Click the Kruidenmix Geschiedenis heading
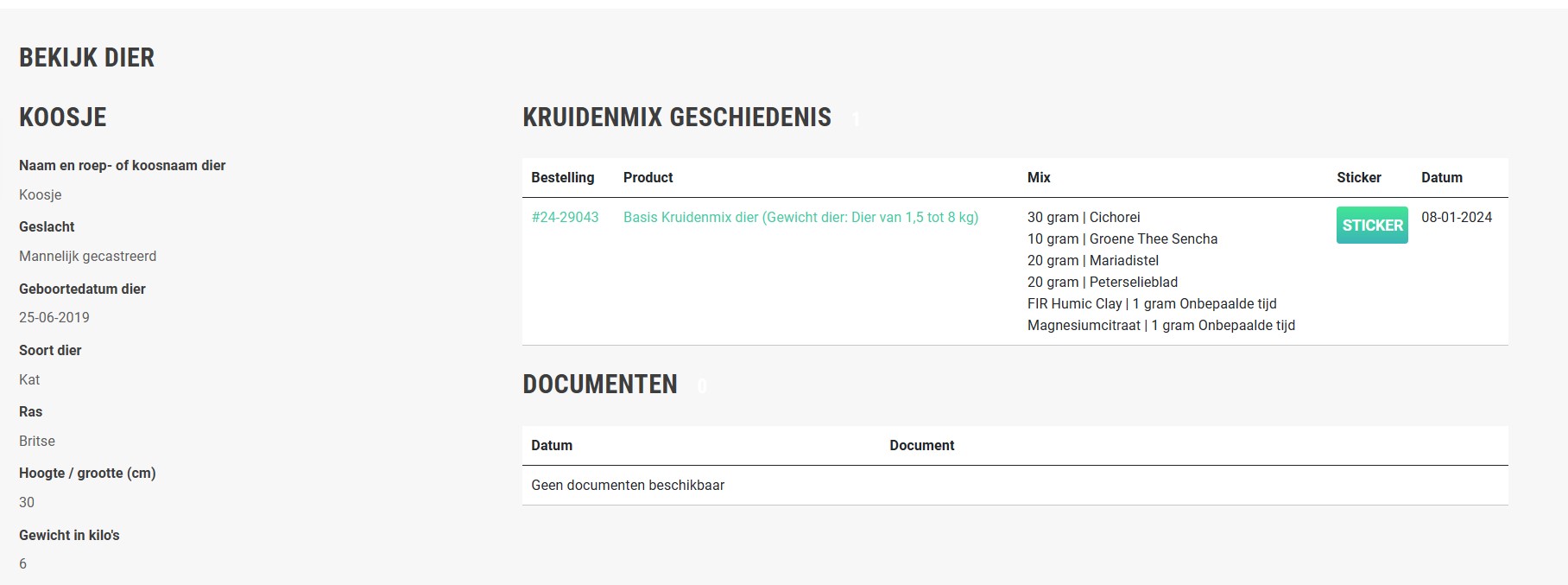The image size is (1568, 585). (677, 118)
